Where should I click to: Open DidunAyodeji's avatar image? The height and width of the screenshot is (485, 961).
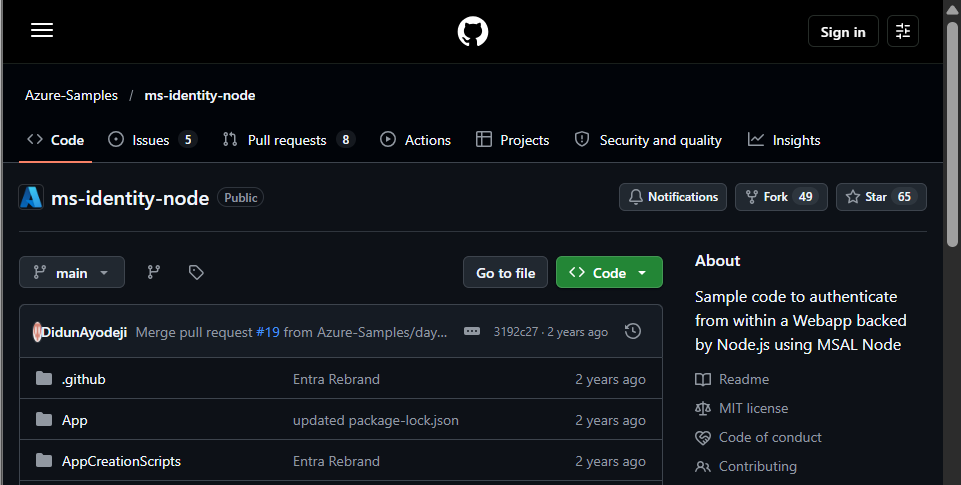(x=37, y=332)
